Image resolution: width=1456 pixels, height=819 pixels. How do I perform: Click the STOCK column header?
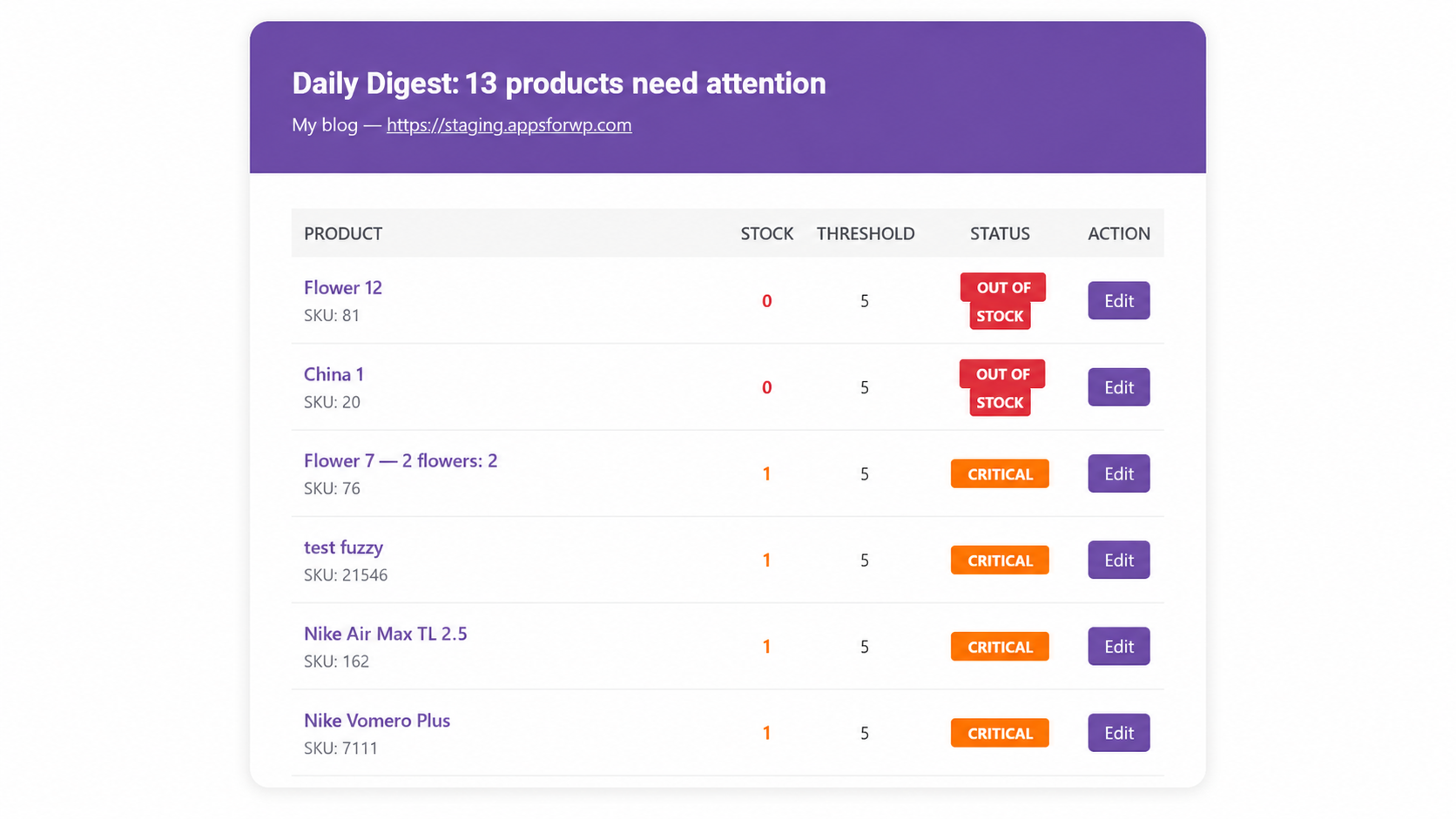pos(766,233)
